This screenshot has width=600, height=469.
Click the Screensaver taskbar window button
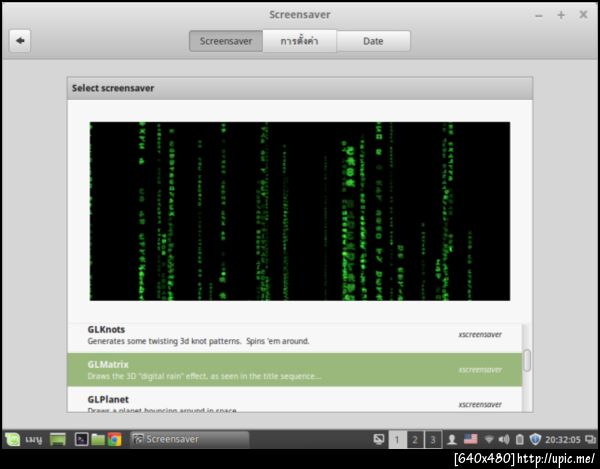click(x=190, y=439)
